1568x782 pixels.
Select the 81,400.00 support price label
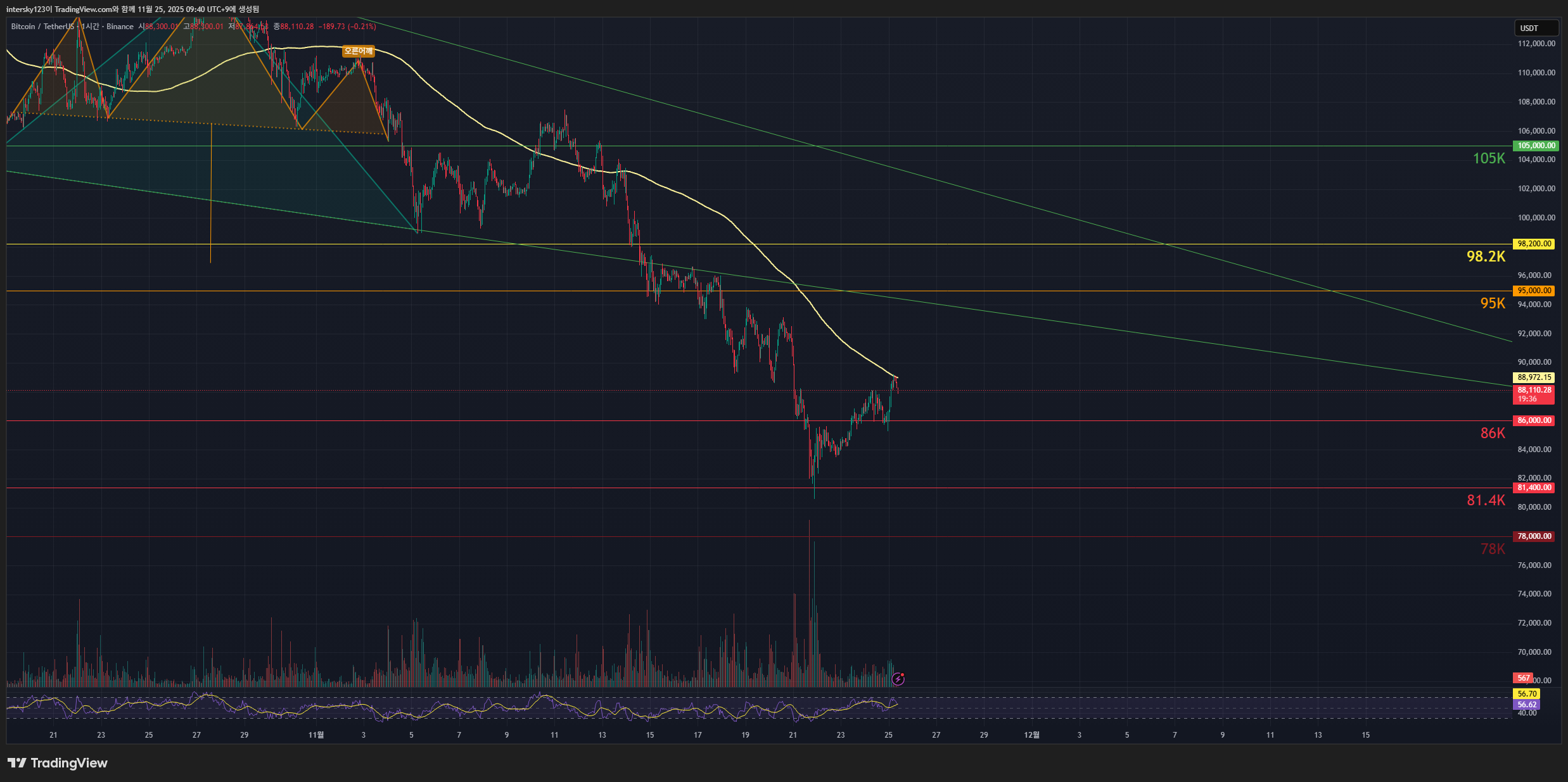(x=1534, y=488)
